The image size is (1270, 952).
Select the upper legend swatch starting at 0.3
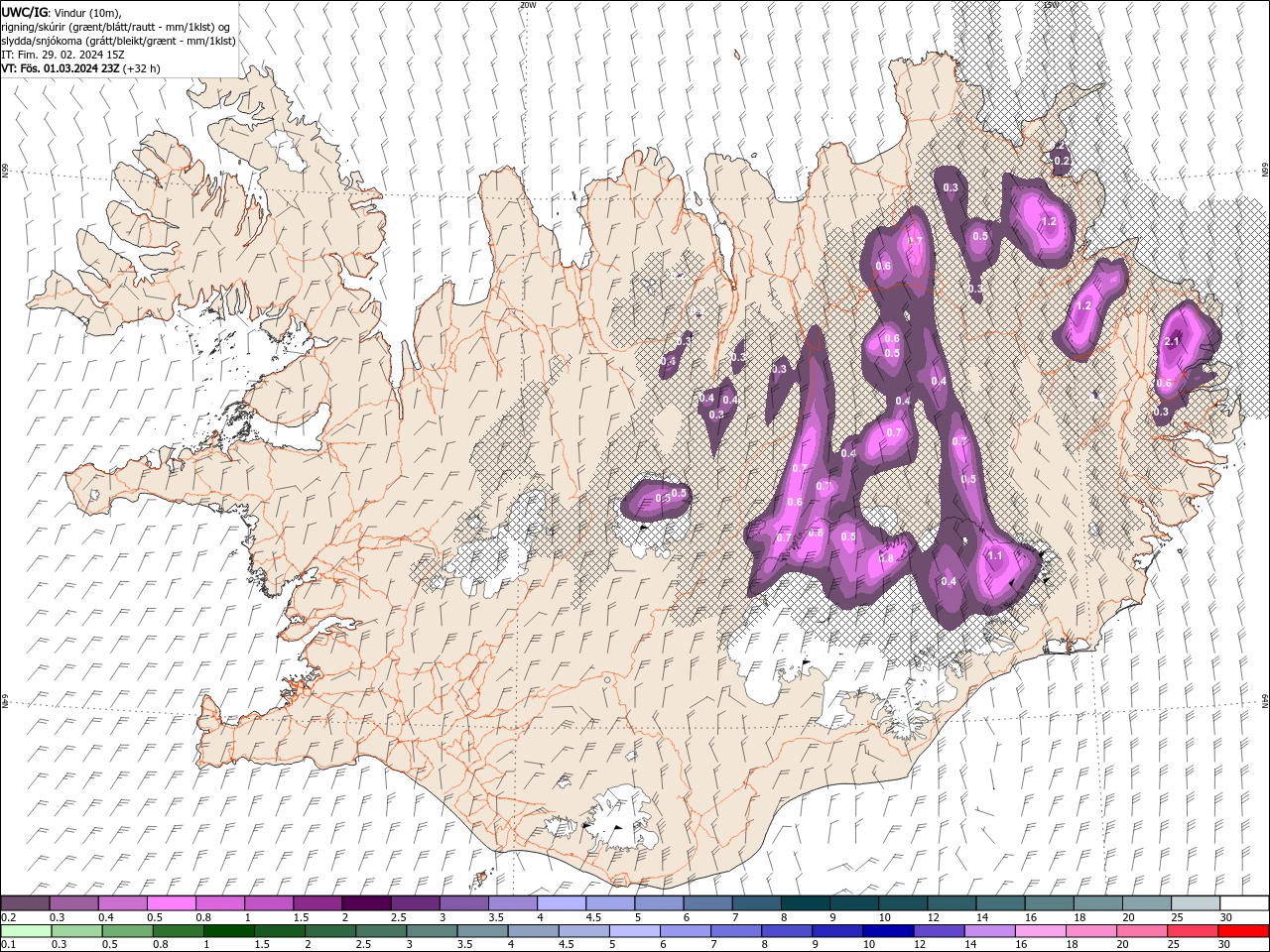[74, 903]
